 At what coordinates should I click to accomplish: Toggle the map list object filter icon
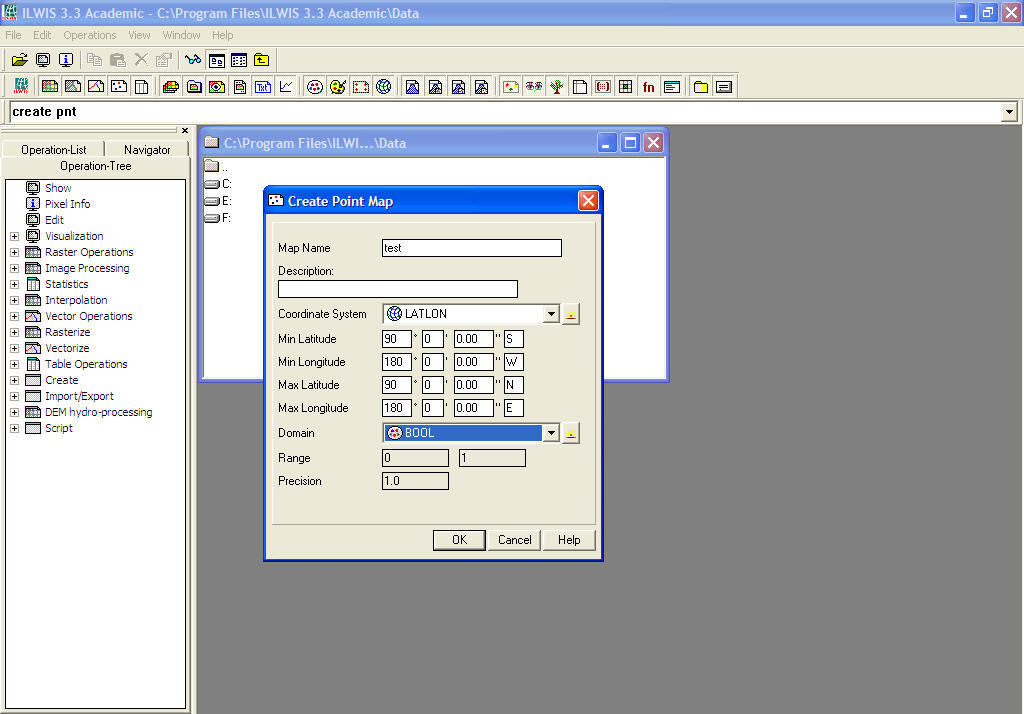(x=171, y=86)
